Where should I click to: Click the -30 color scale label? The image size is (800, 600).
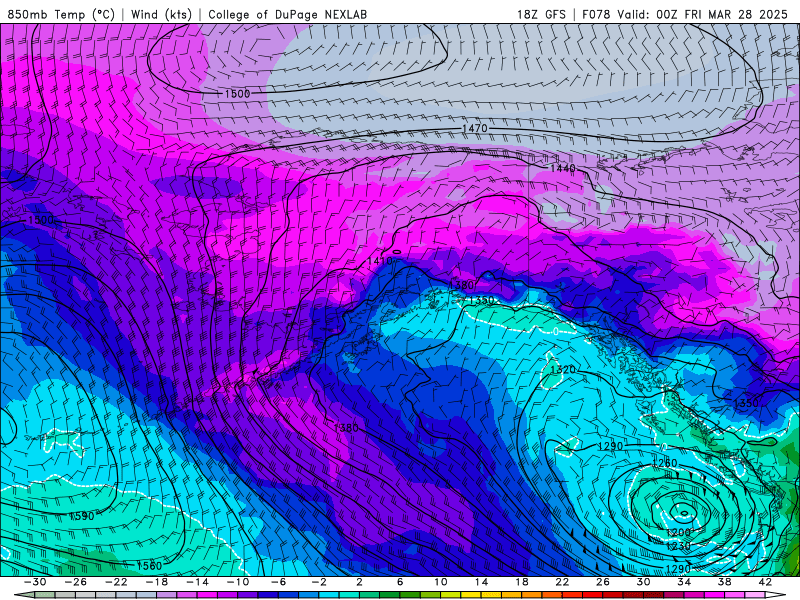coord(35,582)
